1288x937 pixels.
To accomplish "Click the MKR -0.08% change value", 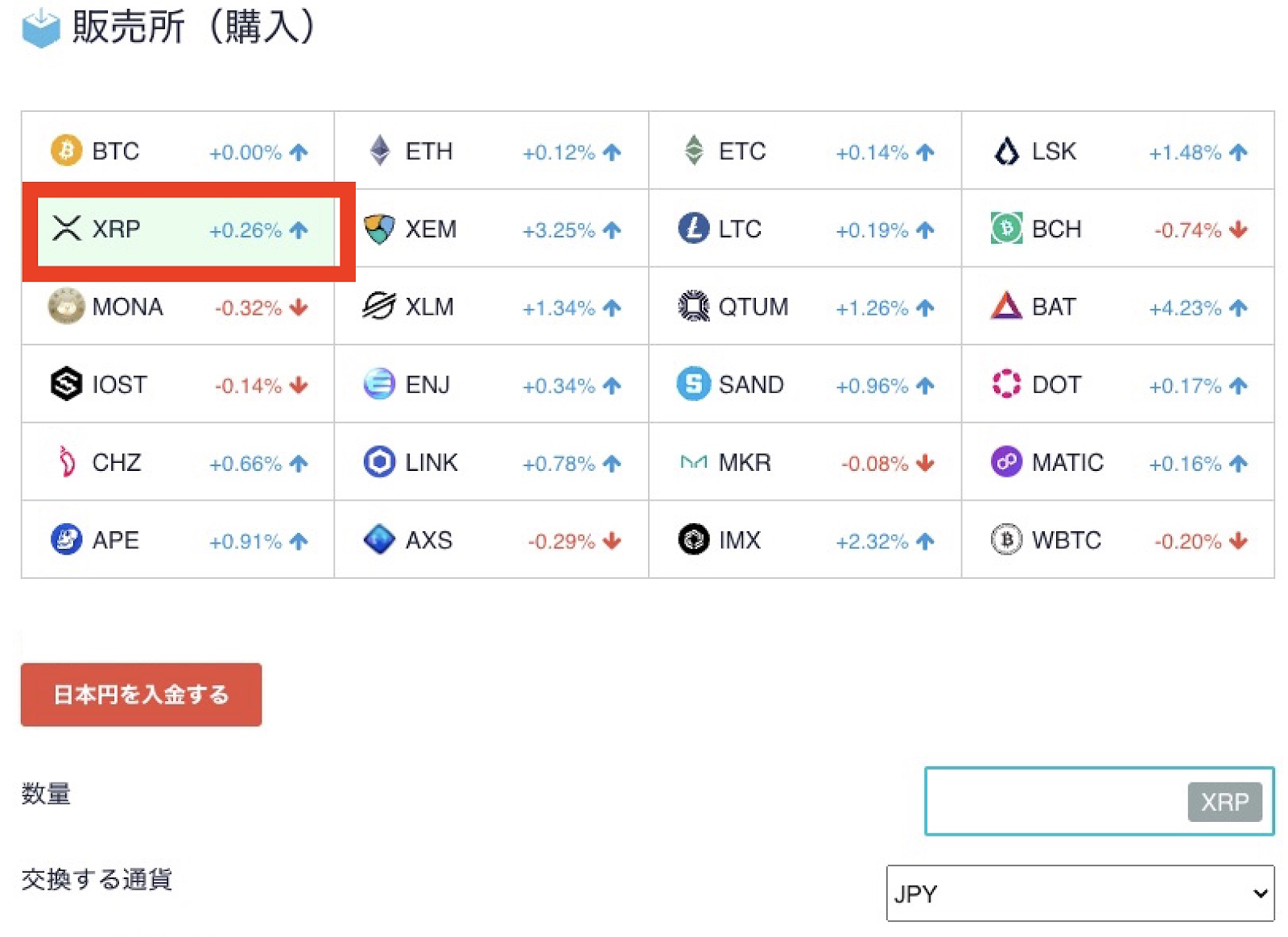I will tap(875, 464).
